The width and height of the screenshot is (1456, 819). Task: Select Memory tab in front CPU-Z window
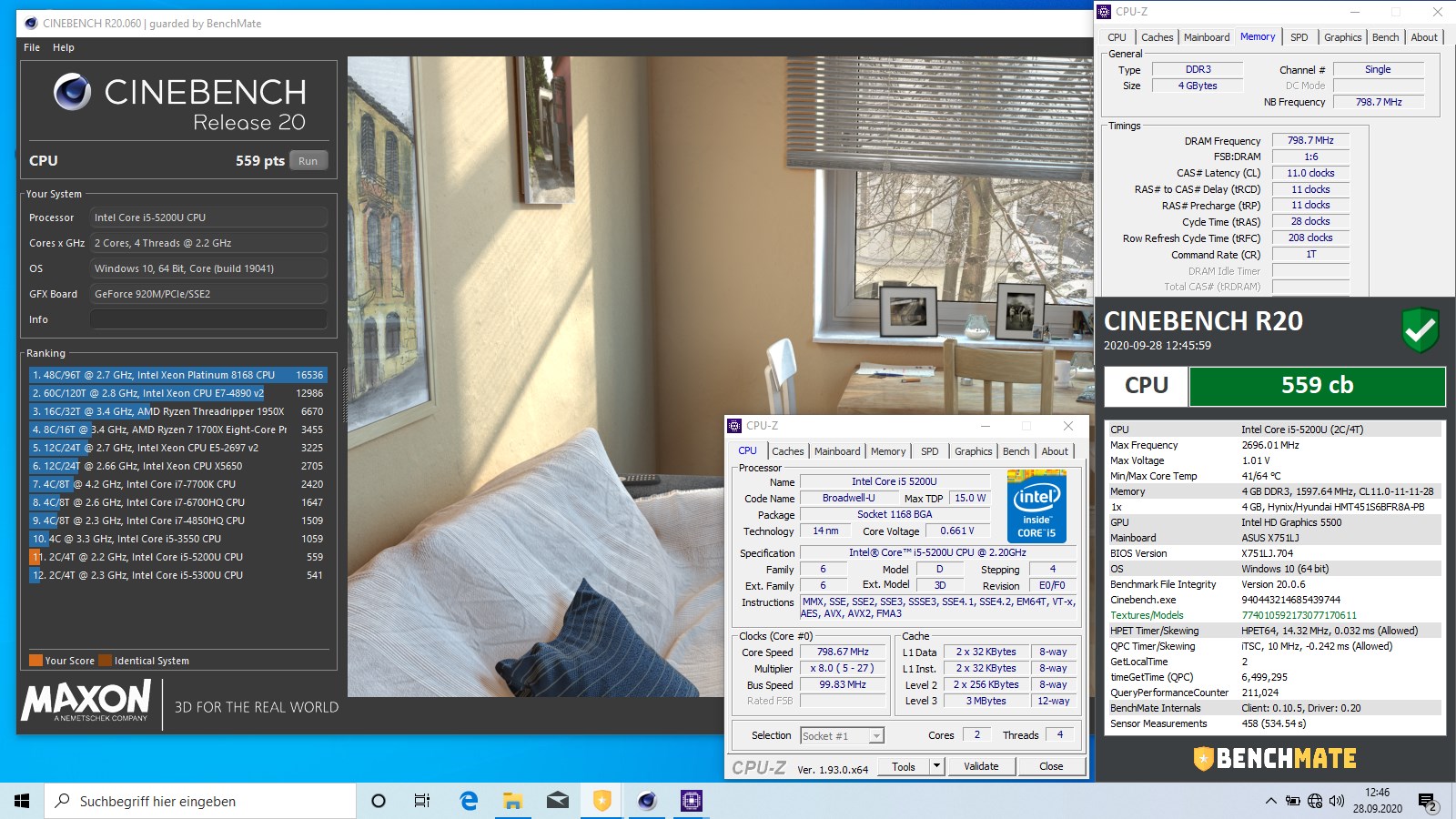(888, 451)
